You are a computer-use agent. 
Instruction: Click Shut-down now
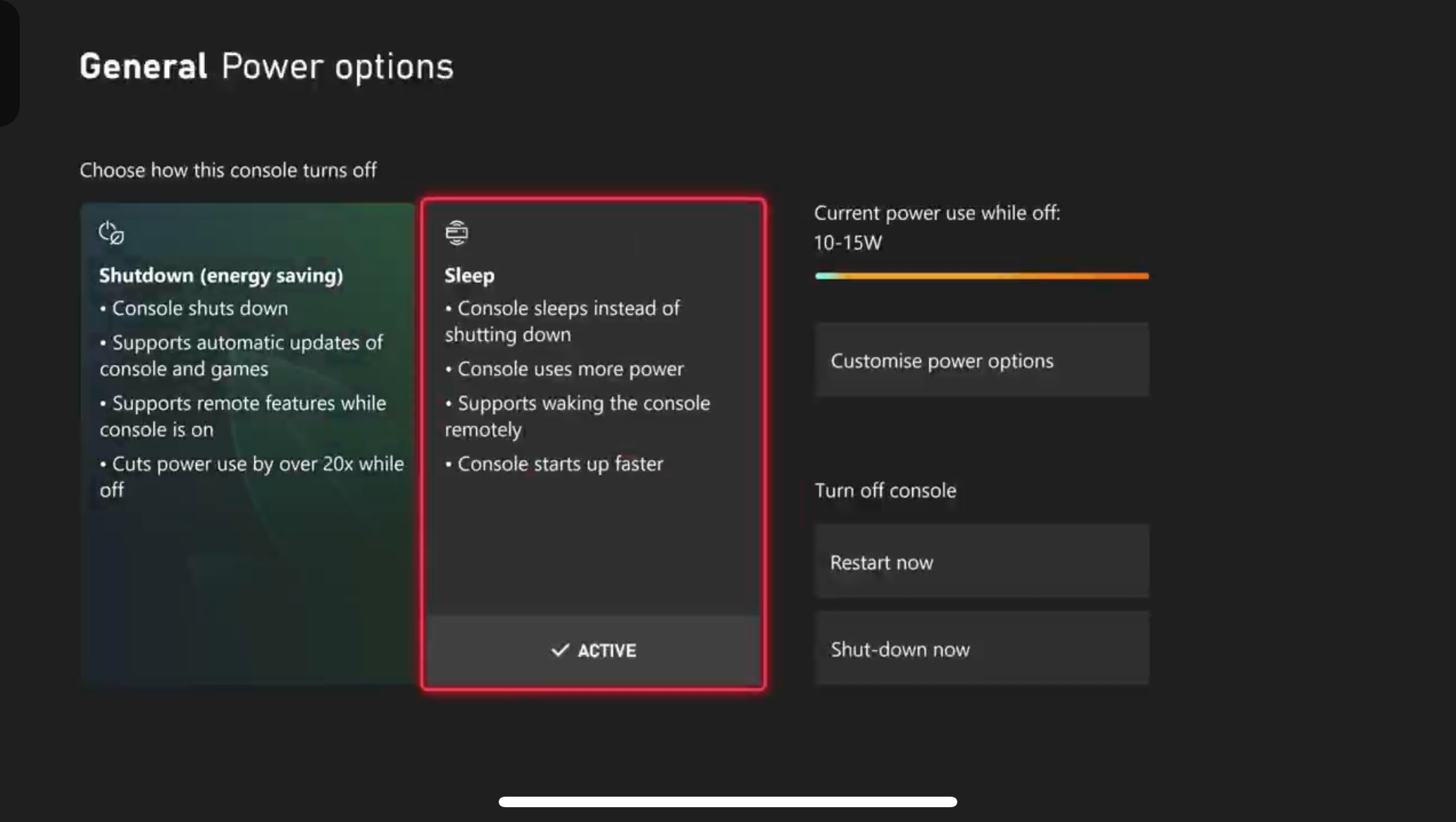click(981, 649)
